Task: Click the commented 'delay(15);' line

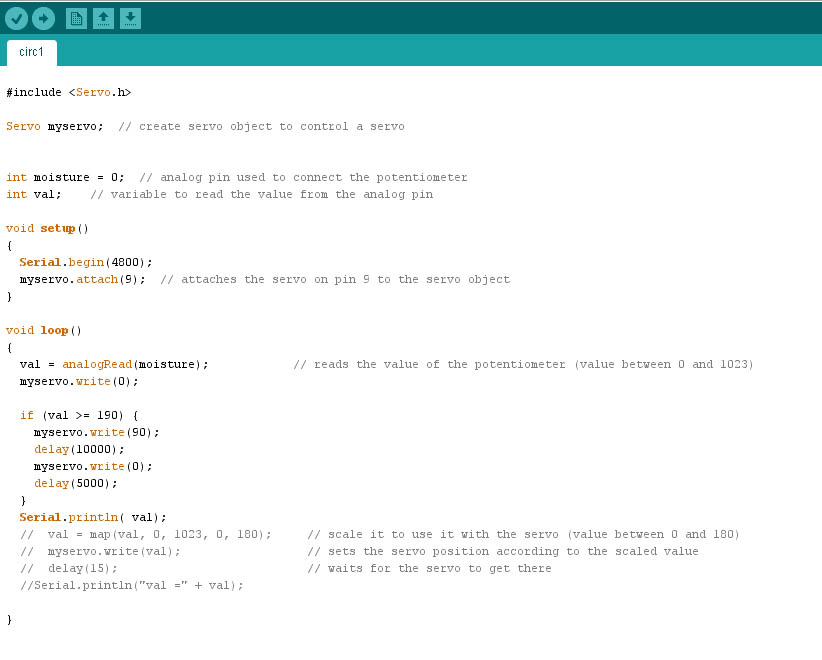Action: pyautogui.click(x=69, y=568)
